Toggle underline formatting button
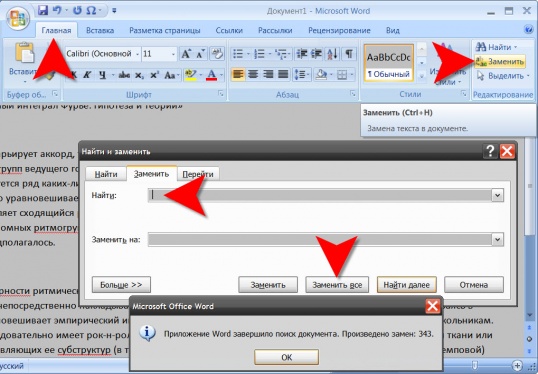 102,75
